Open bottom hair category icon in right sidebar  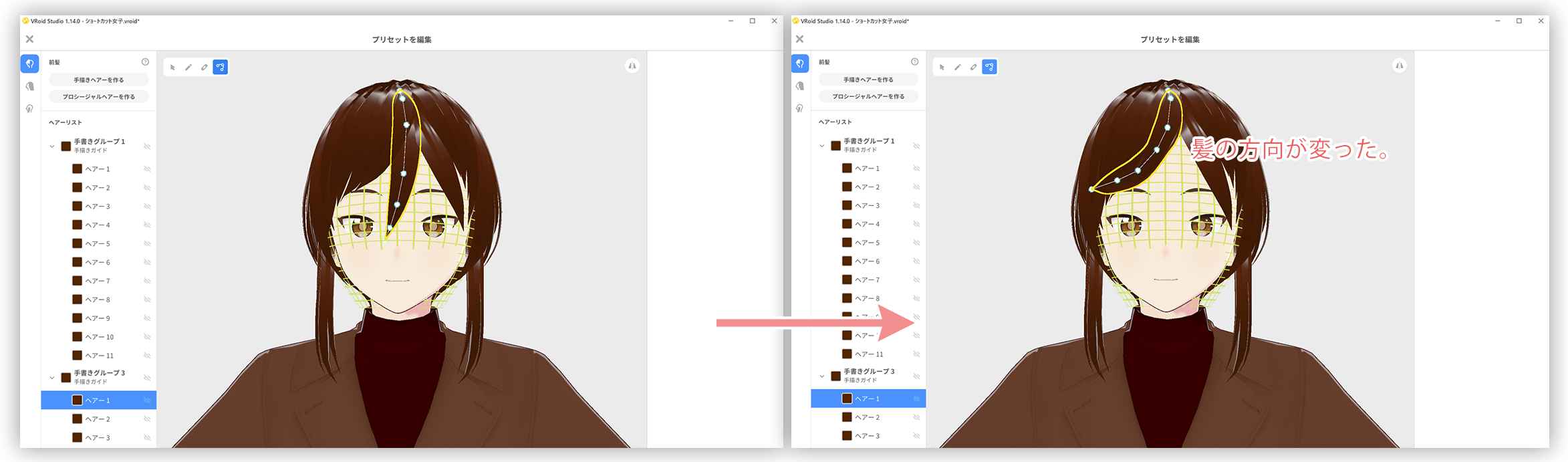point(799,108)
